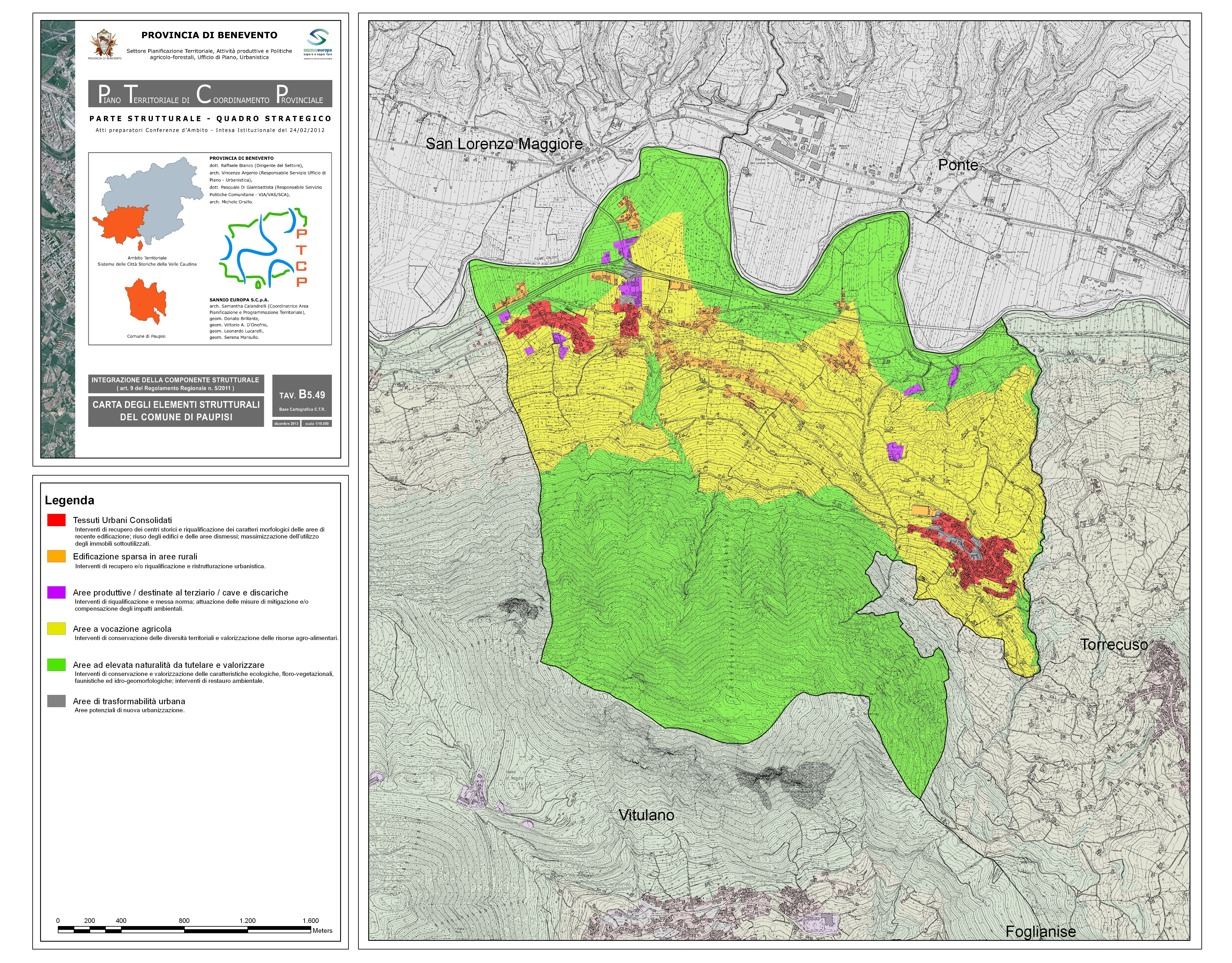Click the Piano Territoriale di Coordinamento Provinciale banner
1232x963 pixels.
point(210,94)
